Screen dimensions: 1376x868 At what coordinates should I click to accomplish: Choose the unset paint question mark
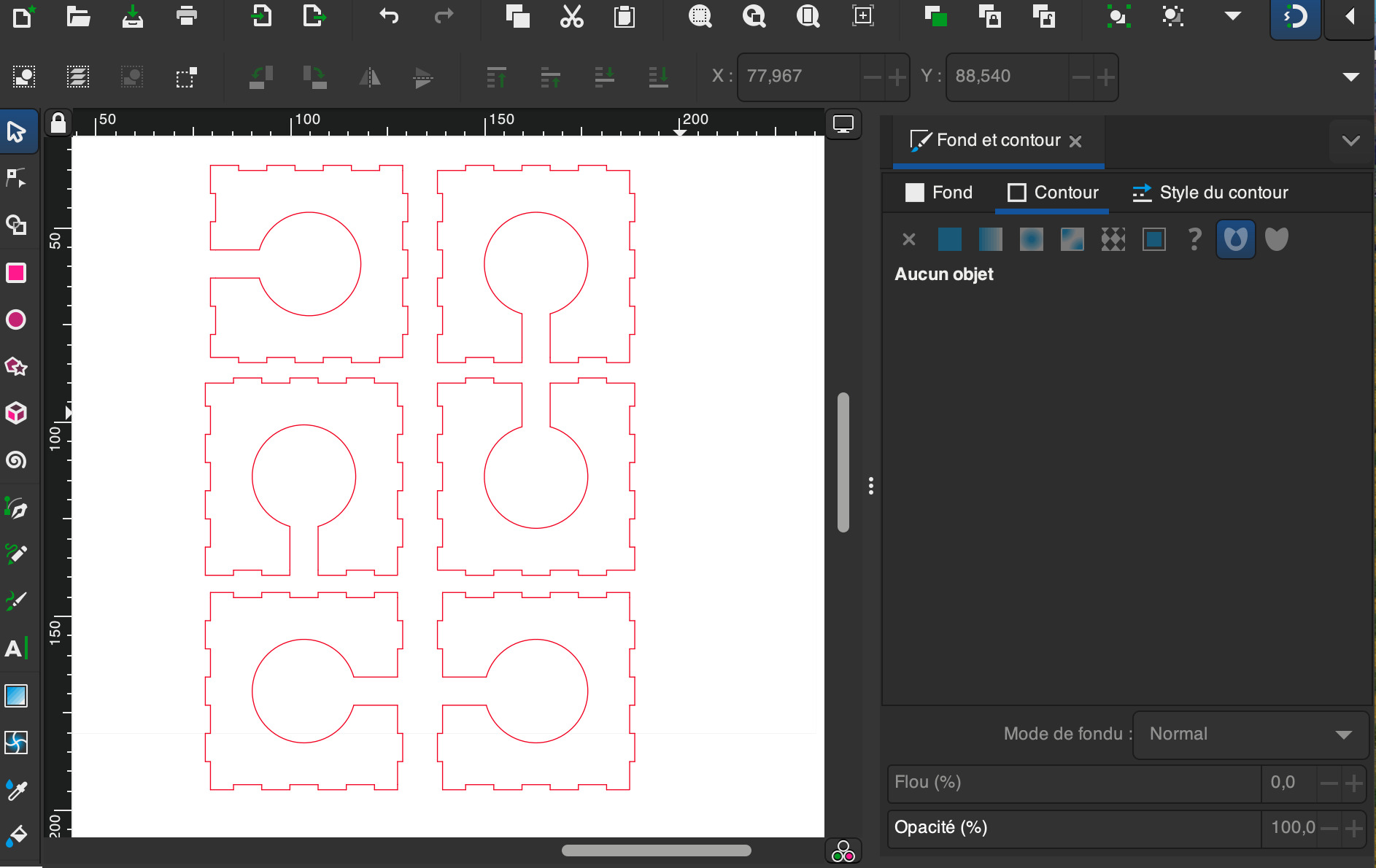[1195, 239]
